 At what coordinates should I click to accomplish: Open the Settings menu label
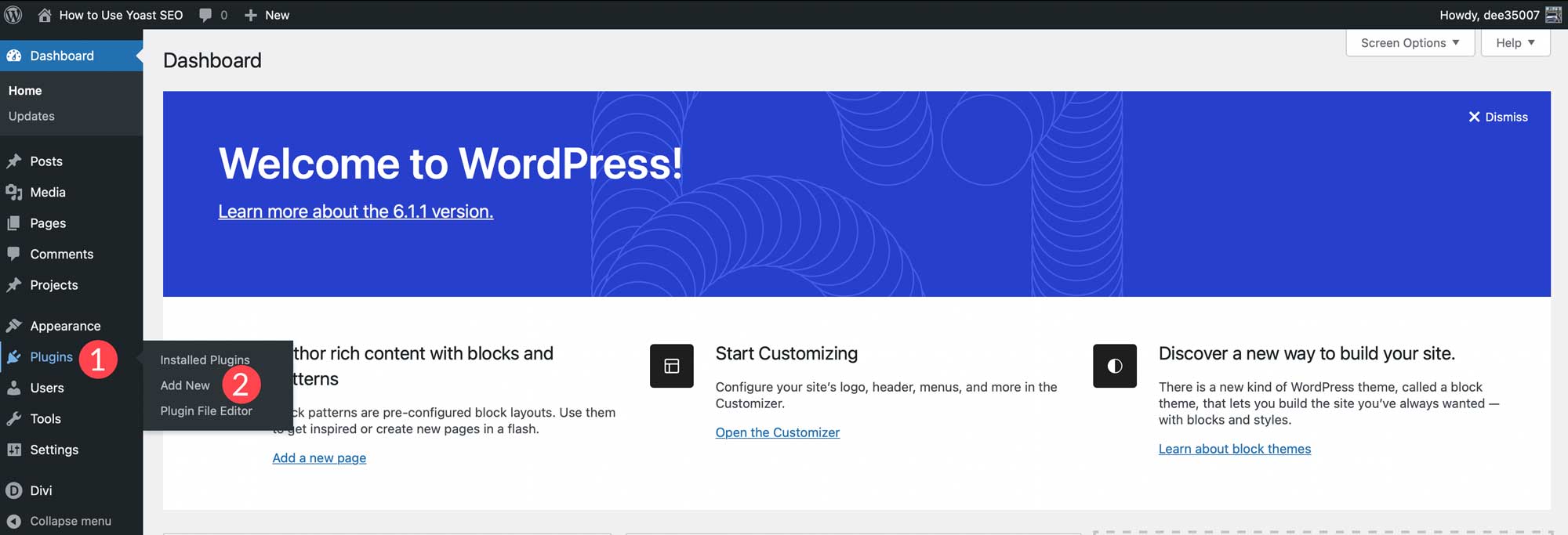[x=54, y=450]
